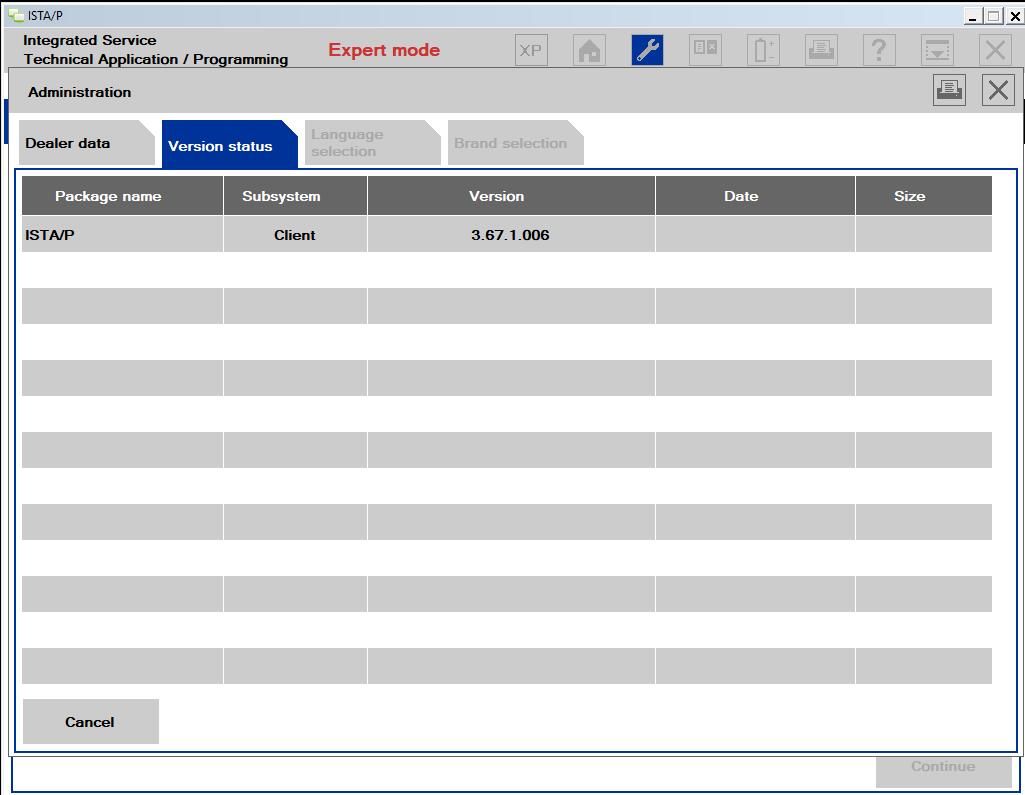Go to home screen via house icon
The image size is (1025, 795).
589,50
